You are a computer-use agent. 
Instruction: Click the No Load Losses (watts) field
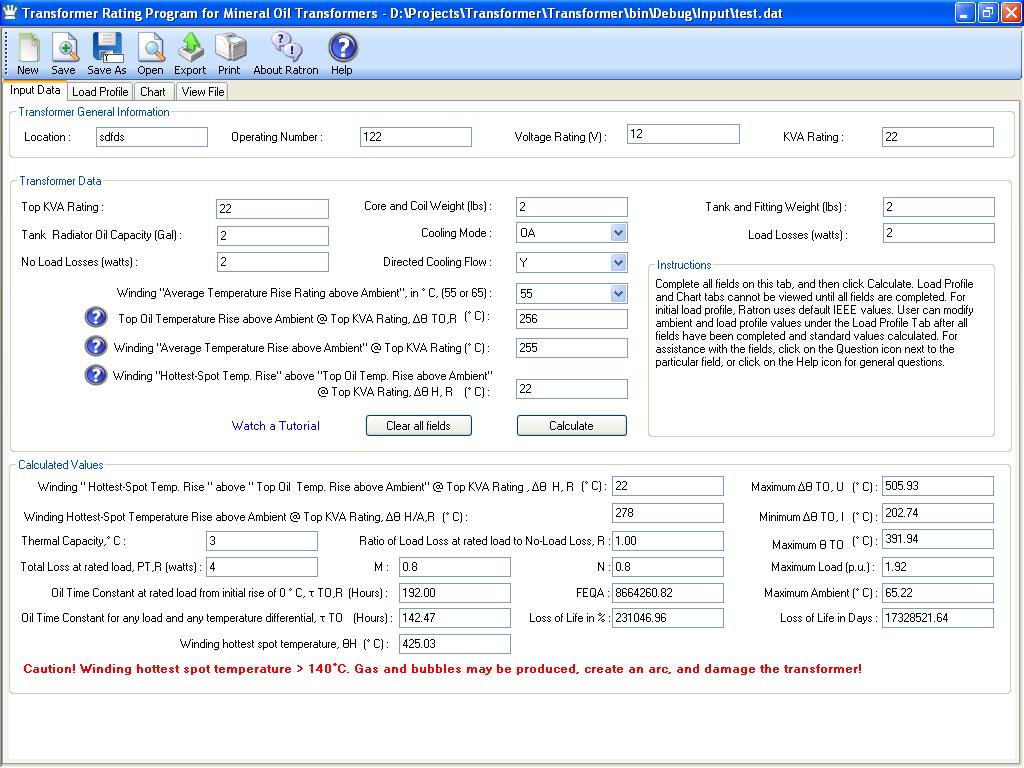pos(272,262)
